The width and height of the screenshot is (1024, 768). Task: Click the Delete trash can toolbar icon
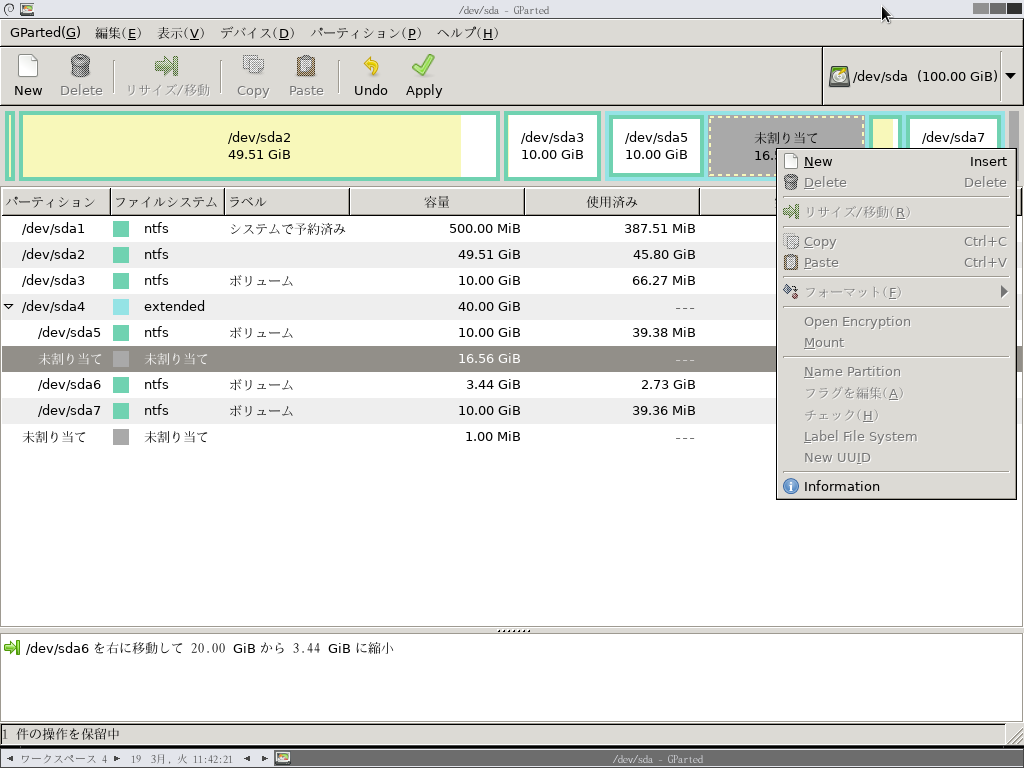pos(81,66)
